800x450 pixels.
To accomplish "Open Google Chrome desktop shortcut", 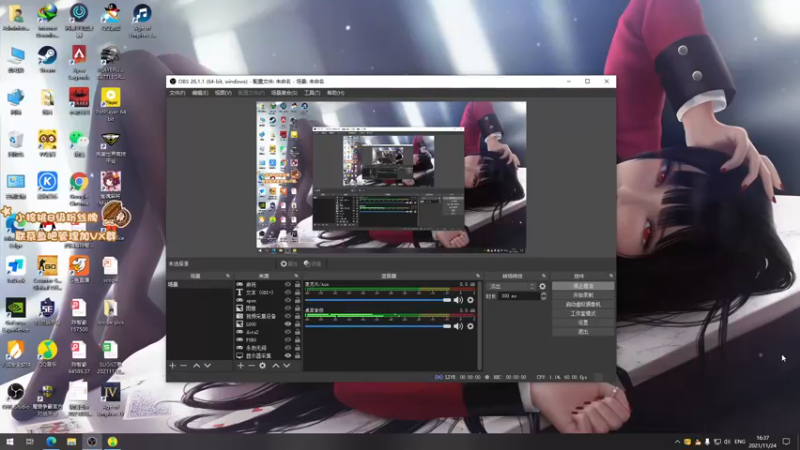I will pyautogui.click(x=79, y=189).
